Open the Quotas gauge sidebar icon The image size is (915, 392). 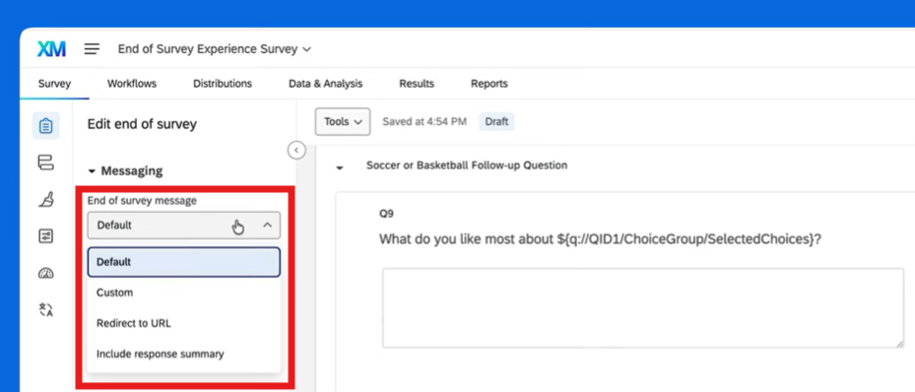pyautogui.click(x=46, y=273)
